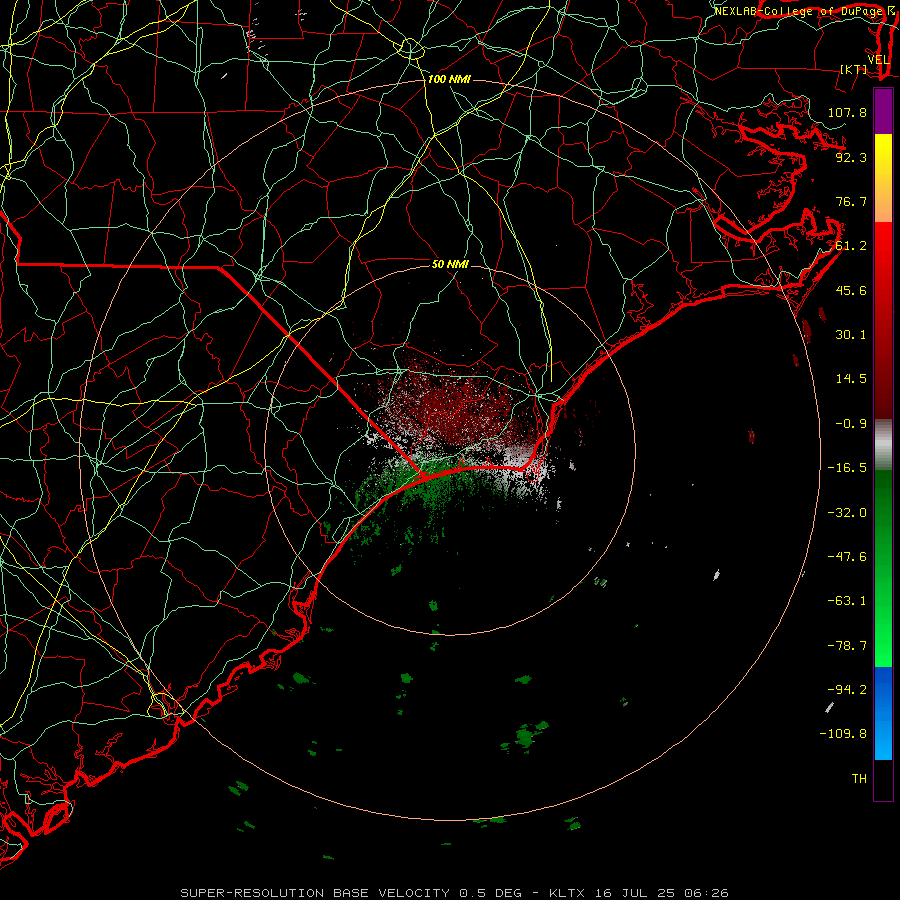The height and width of the screenshot is (900, 900).
Task: Click the -78.7 velocity scale value
Action: [x=847, y=646]
